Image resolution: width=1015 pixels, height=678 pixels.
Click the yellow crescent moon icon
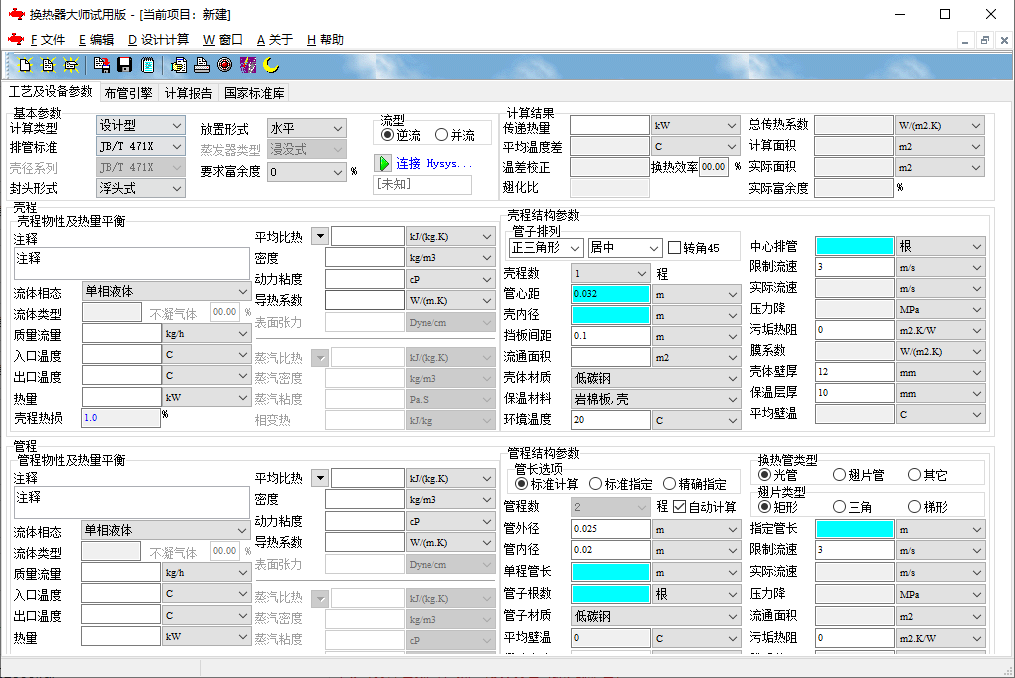pos(271,66)
